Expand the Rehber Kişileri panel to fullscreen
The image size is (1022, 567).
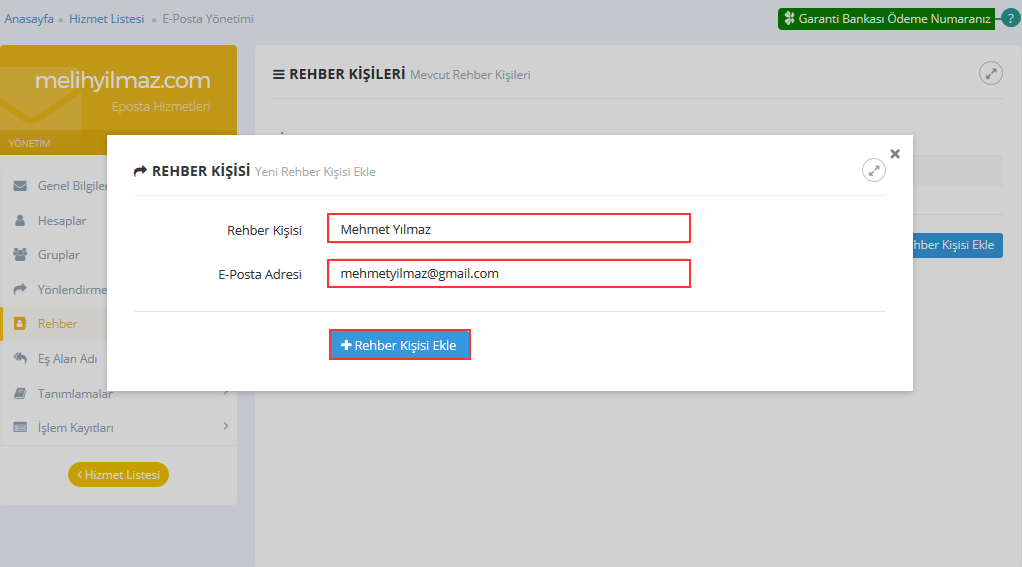pyautogui.click(x=990, y=73)
